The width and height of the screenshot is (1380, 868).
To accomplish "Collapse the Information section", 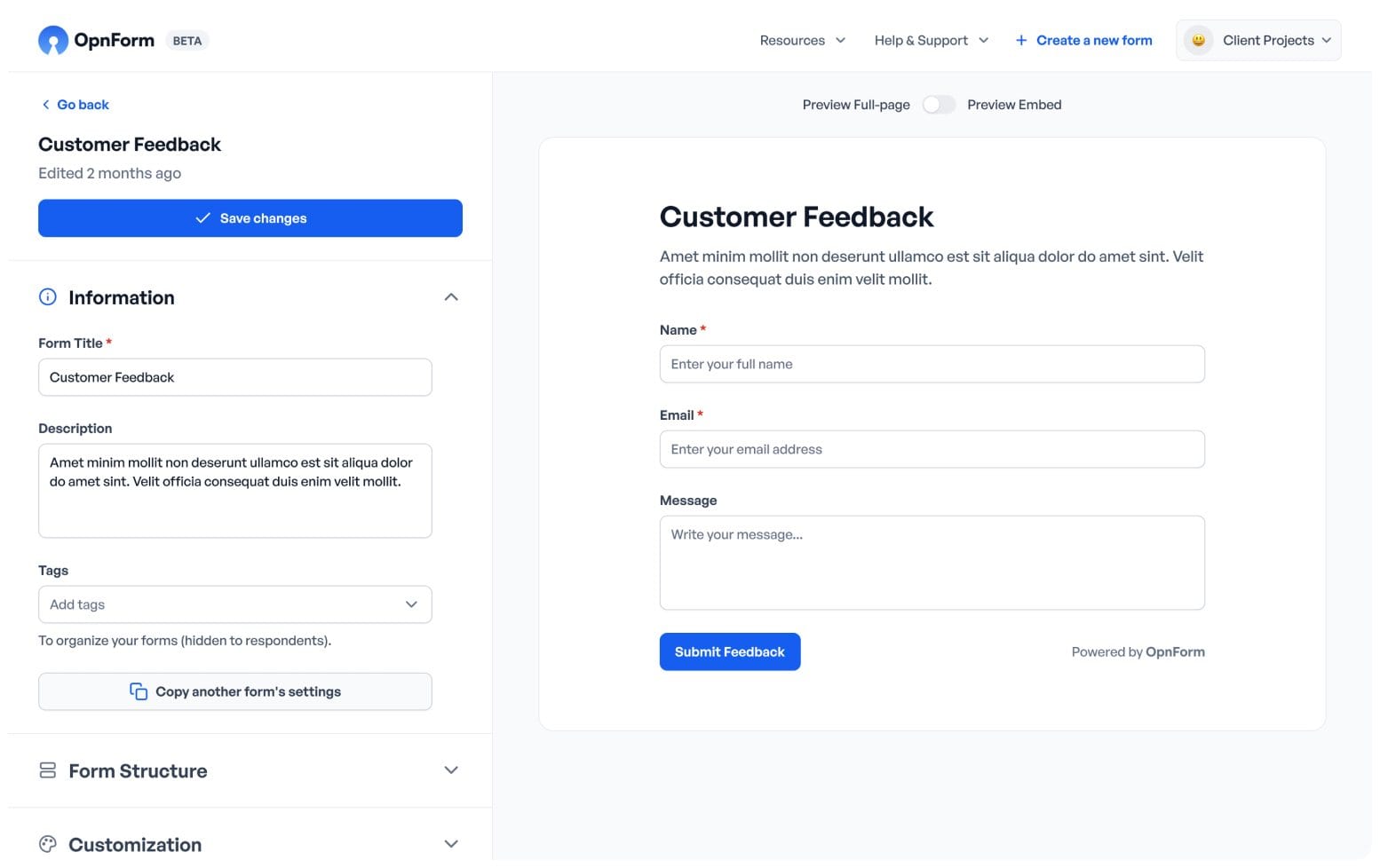I will pos(451,296).
